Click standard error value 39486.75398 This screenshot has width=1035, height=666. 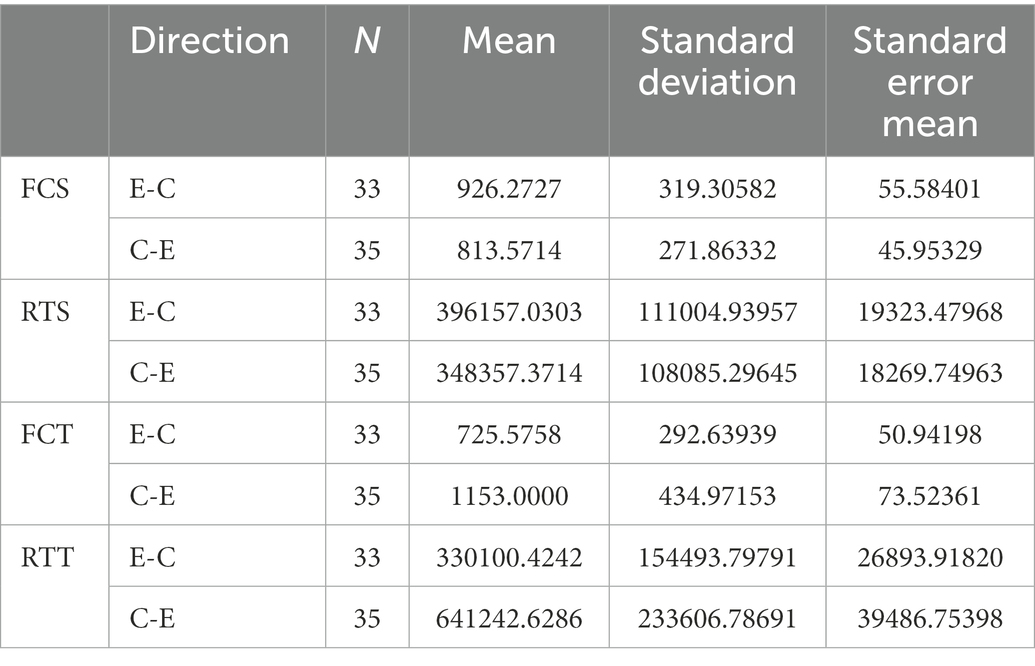[930, 618]
